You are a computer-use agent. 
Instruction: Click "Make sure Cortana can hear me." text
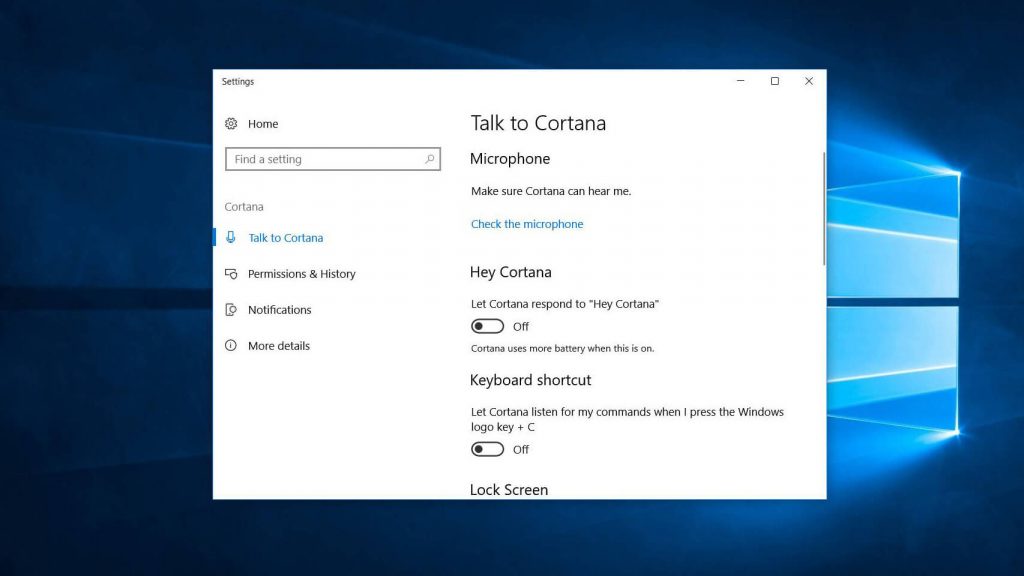[551, 191]
